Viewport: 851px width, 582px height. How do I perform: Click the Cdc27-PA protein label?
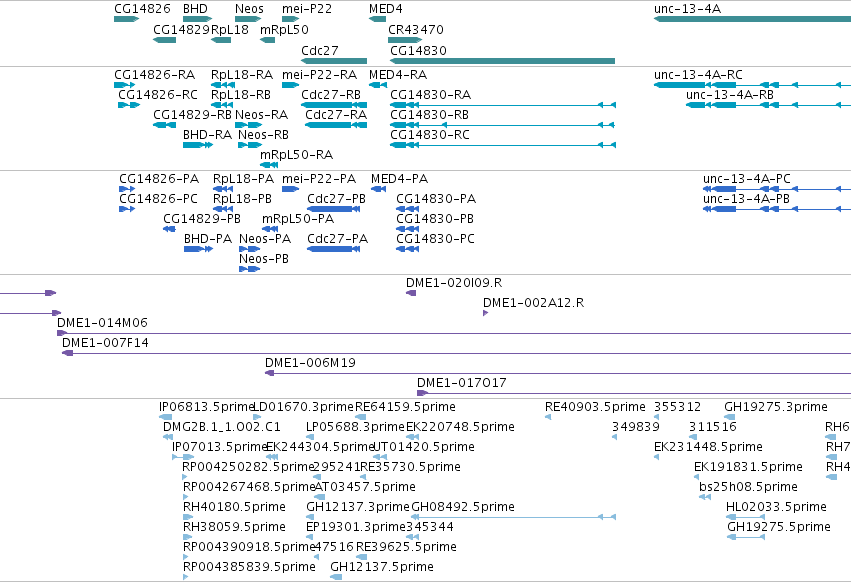(338, 239)
